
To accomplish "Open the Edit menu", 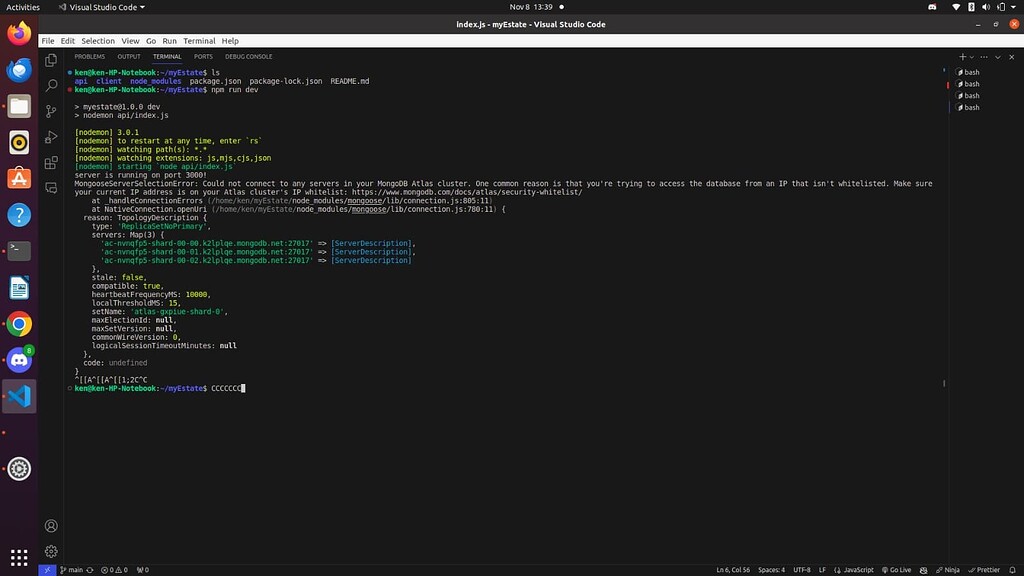I will [x=67, y=40].
